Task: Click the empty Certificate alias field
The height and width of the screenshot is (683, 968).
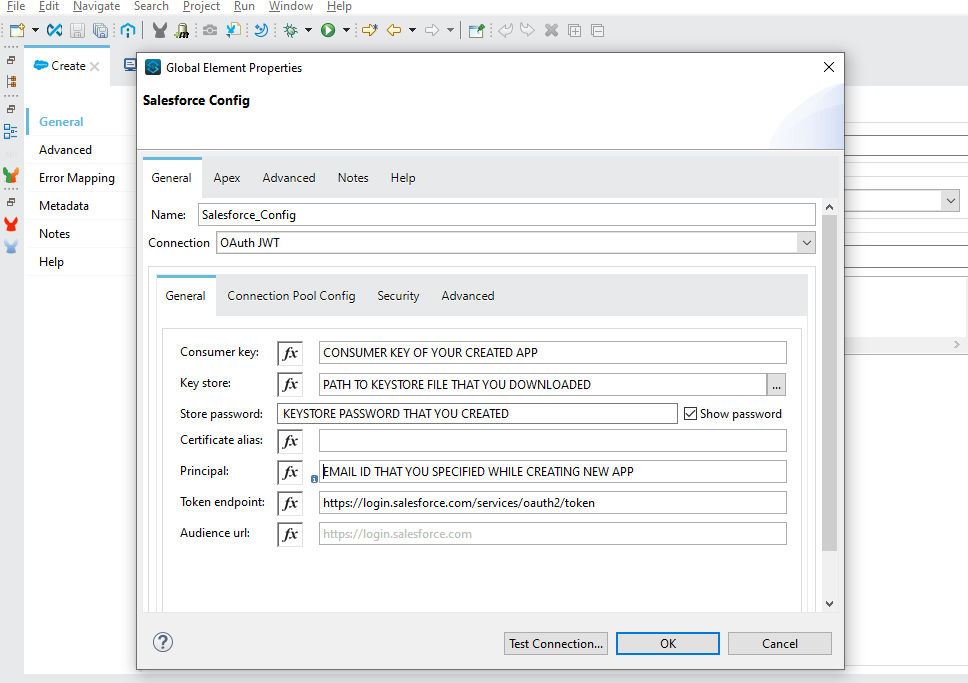Action: click(x=553, y=441)
